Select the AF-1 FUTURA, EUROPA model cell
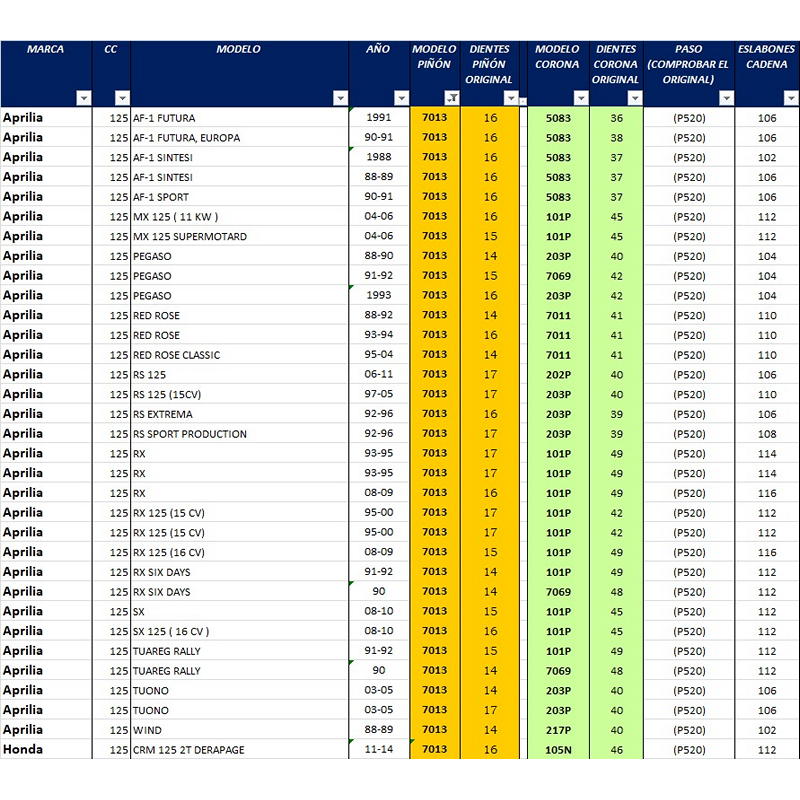Screen dimensions: 800x800 click(x=239, y=138)
